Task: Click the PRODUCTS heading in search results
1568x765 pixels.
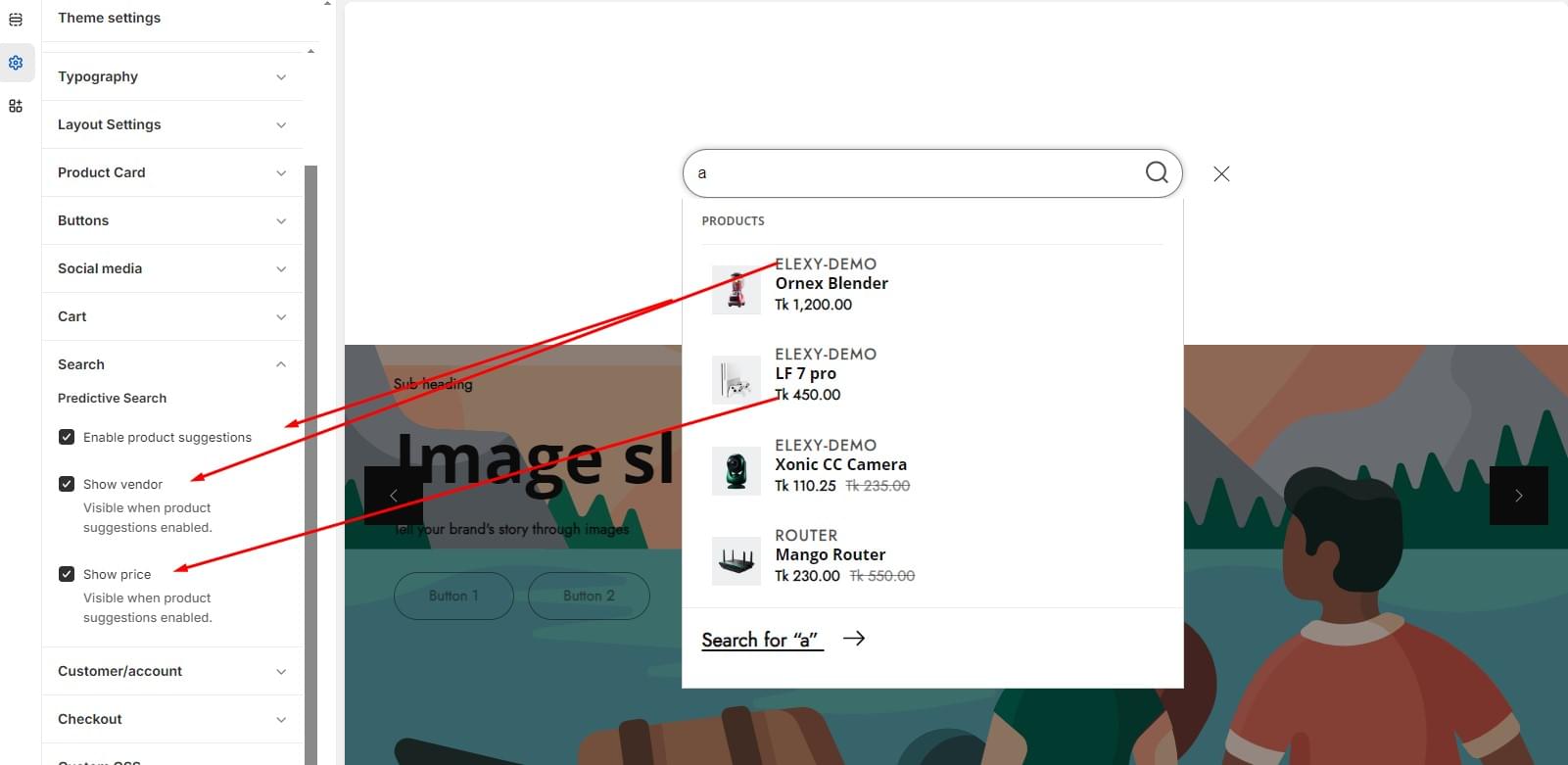Action: coord(733,221)
